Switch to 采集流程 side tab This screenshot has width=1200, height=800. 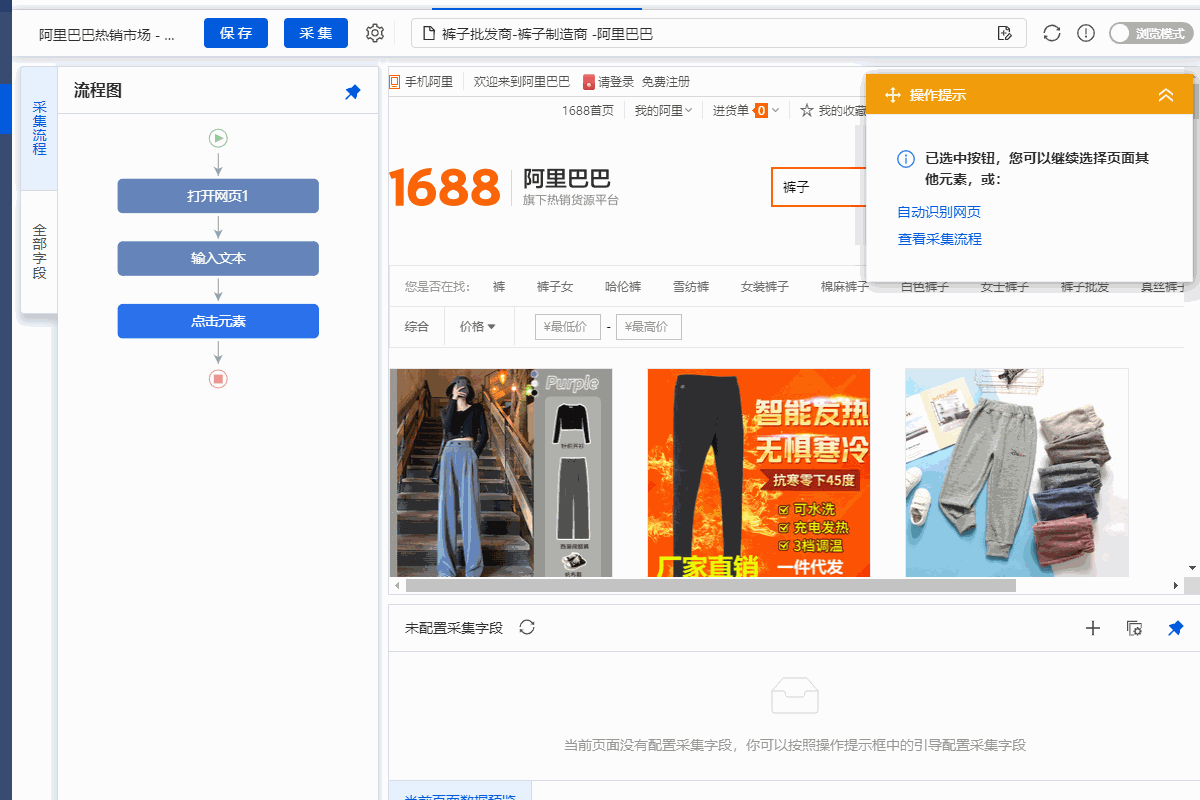[x=39, y=128]
